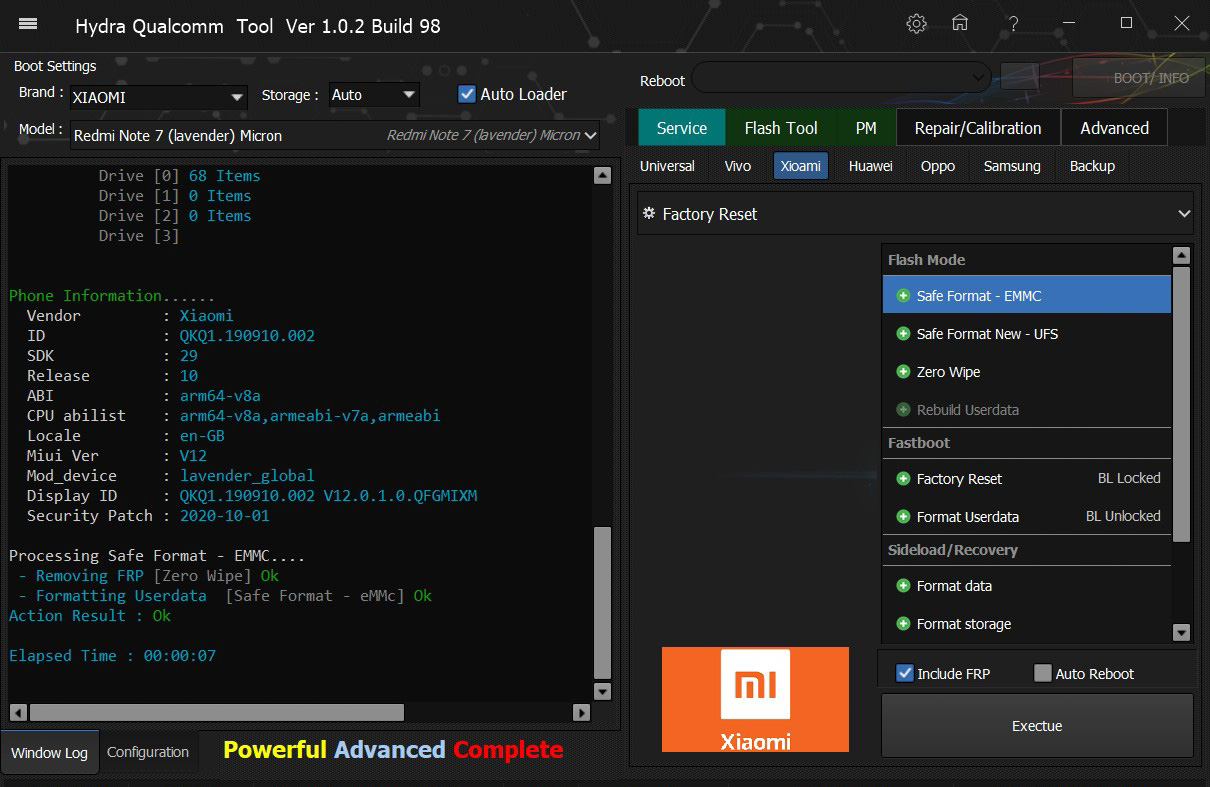Viewport: 1210px width, 787px height.
Task: Click the log horizontal scrollbar
Action: point(216,712)
